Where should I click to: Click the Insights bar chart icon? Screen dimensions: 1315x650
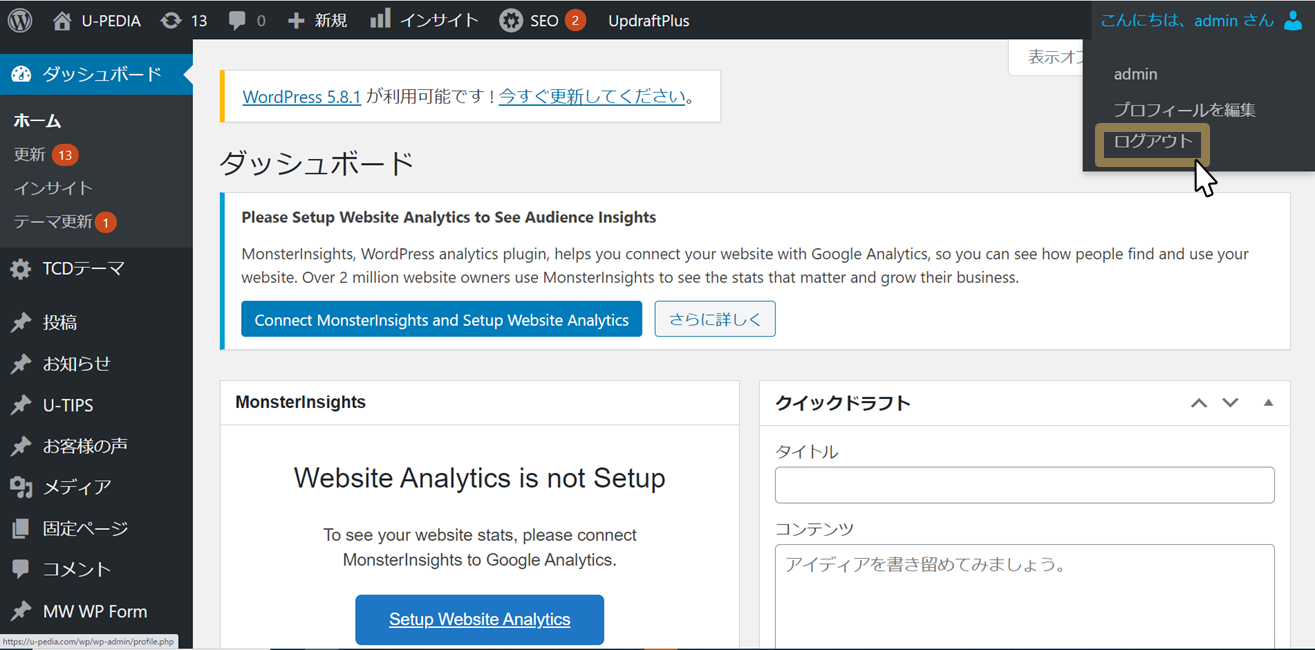pos(380,20)
